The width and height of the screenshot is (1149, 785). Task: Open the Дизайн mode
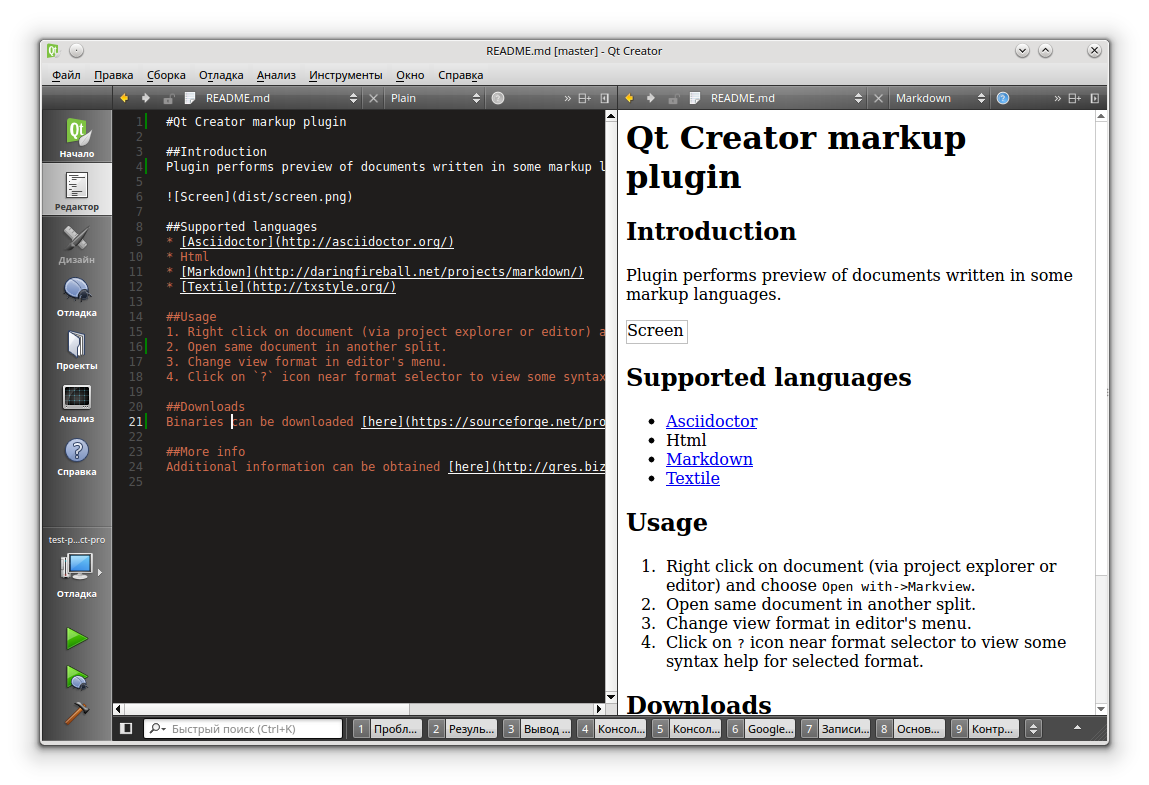coord(77,243)
